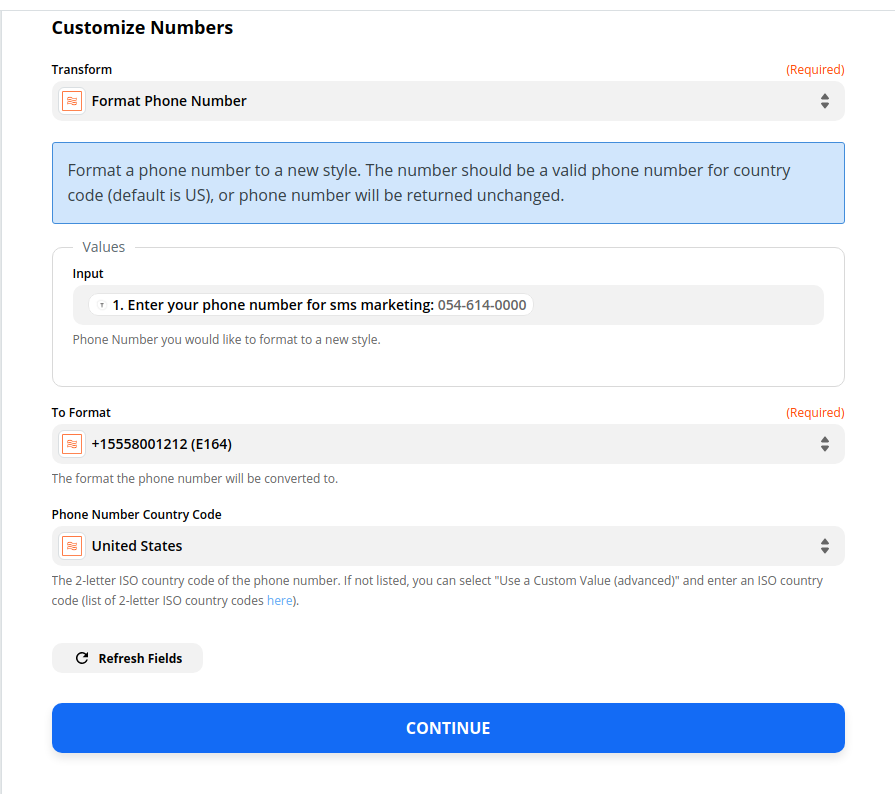Click the Customize Numbers heading
The image size is (895, 794).
click(142, 27)
